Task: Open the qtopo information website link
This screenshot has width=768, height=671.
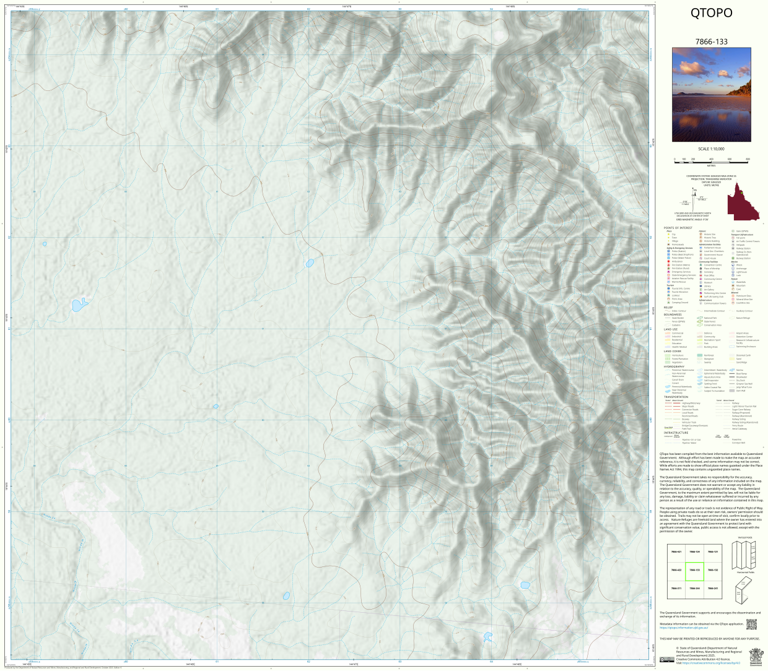Action: [683, 627]
